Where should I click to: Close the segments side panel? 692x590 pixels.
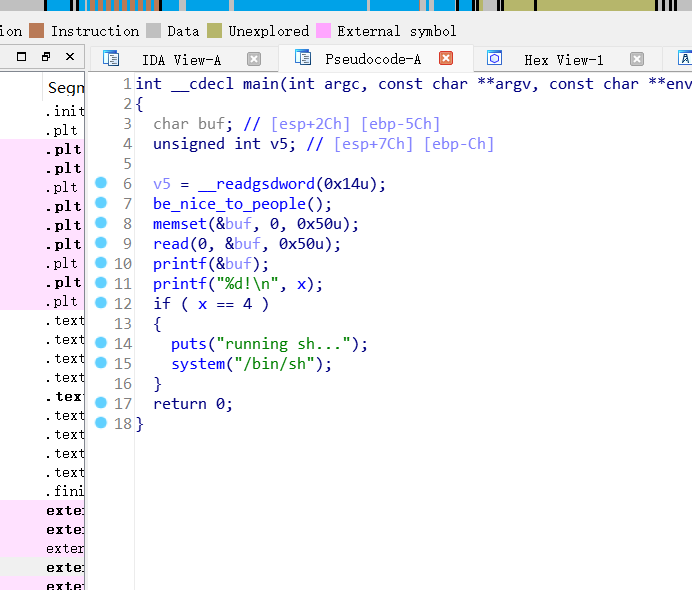[70, 56]
